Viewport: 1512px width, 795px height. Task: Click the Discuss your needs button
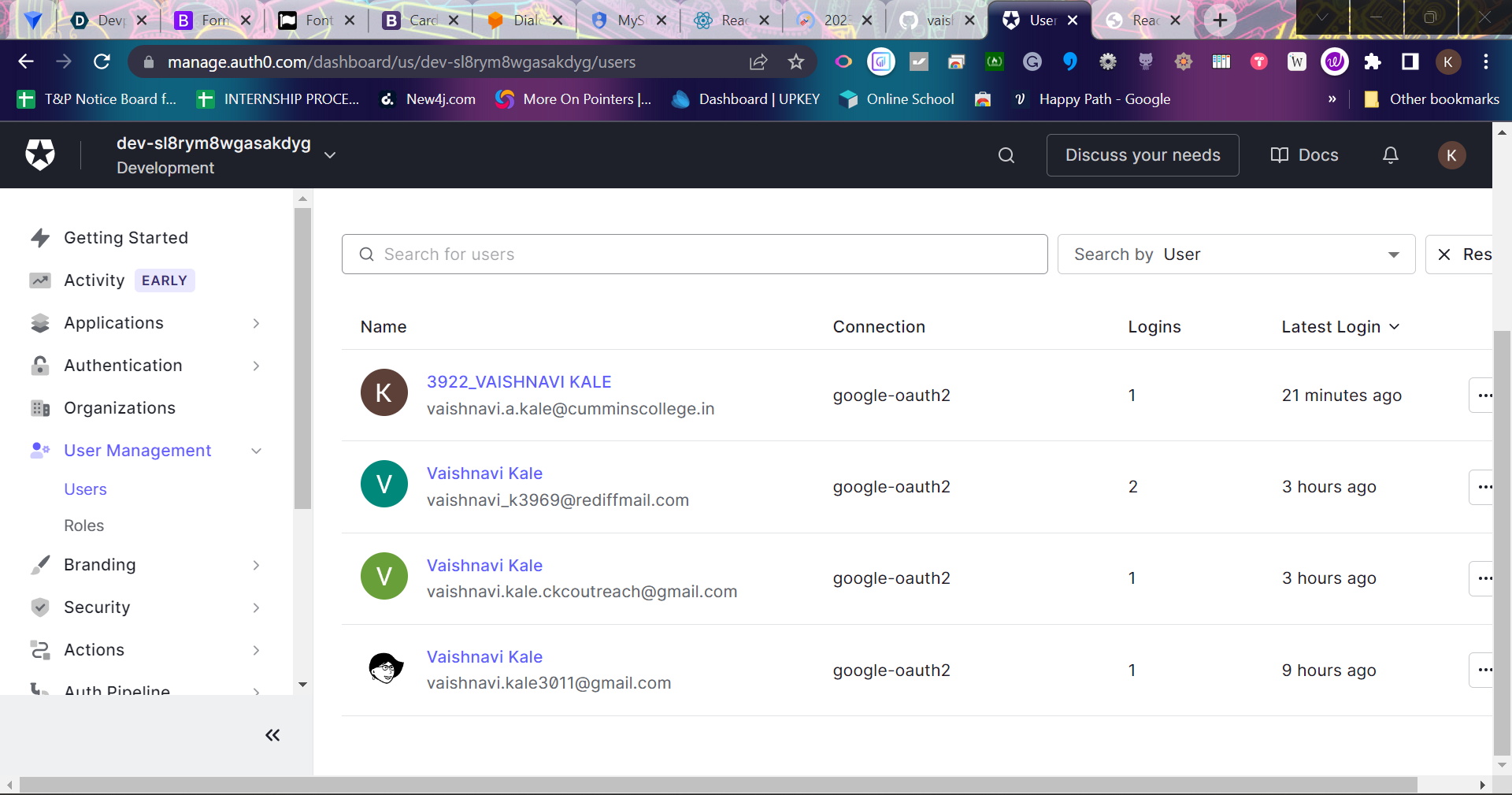click(x=1143, y=155)
